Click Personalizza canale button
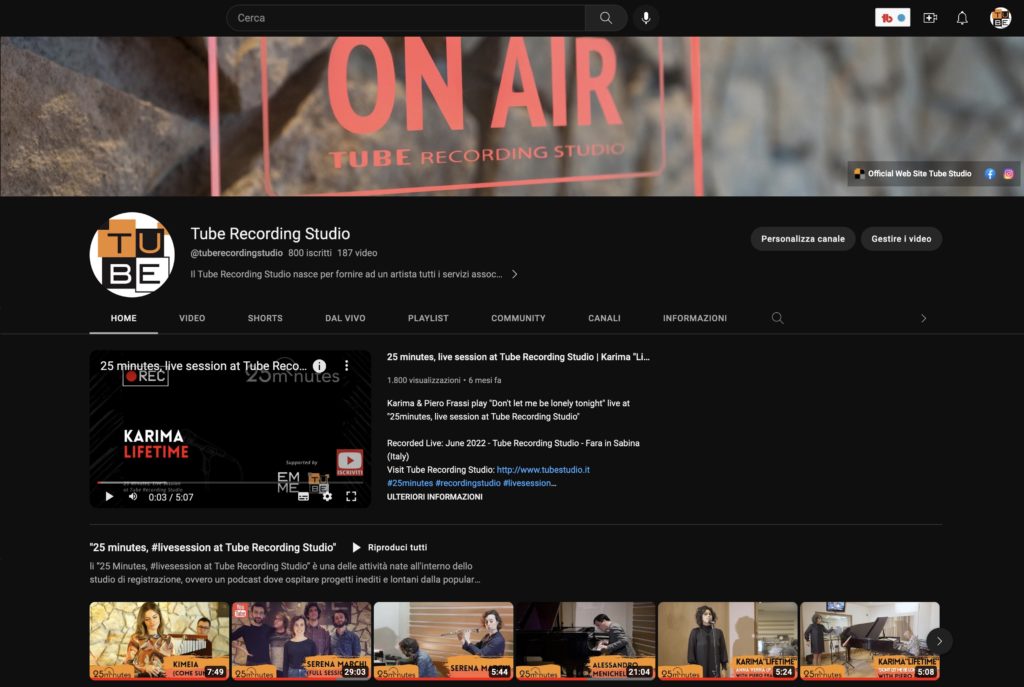Image resolution: width=1024 pixels, height=687 pixels. [803, 239]
